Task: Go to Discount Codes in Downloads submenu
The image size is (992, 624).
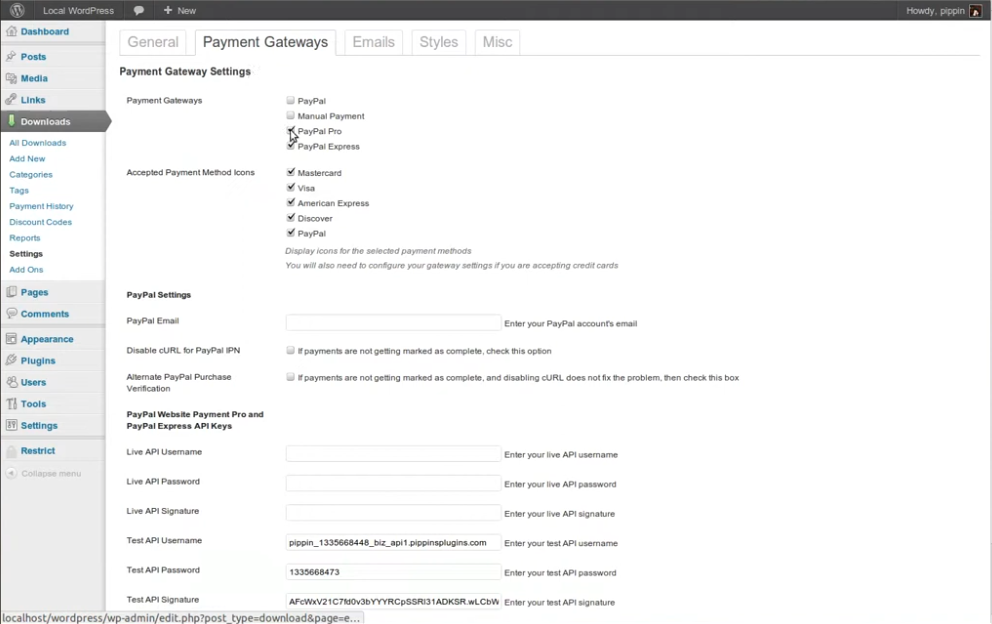Action: click(x=40, y=222)
